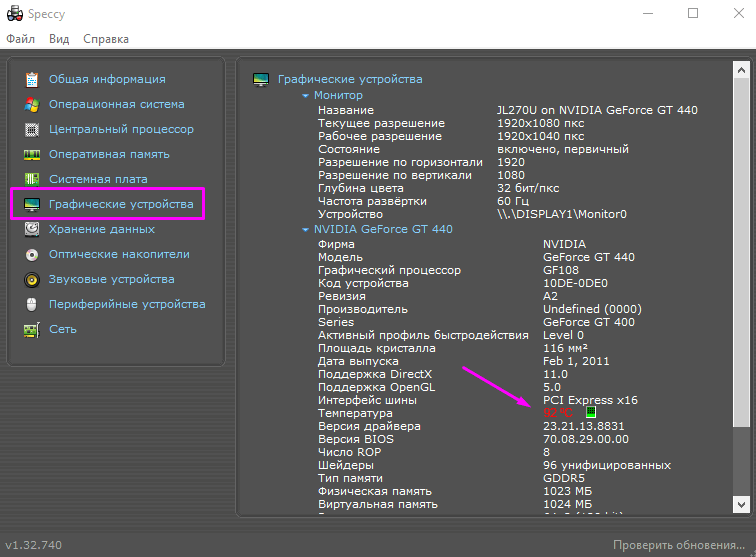Select Графические устройства in the sidebar
Image resolution: width=756 pixels, height=557 pixels.
(x=121, y=204)
